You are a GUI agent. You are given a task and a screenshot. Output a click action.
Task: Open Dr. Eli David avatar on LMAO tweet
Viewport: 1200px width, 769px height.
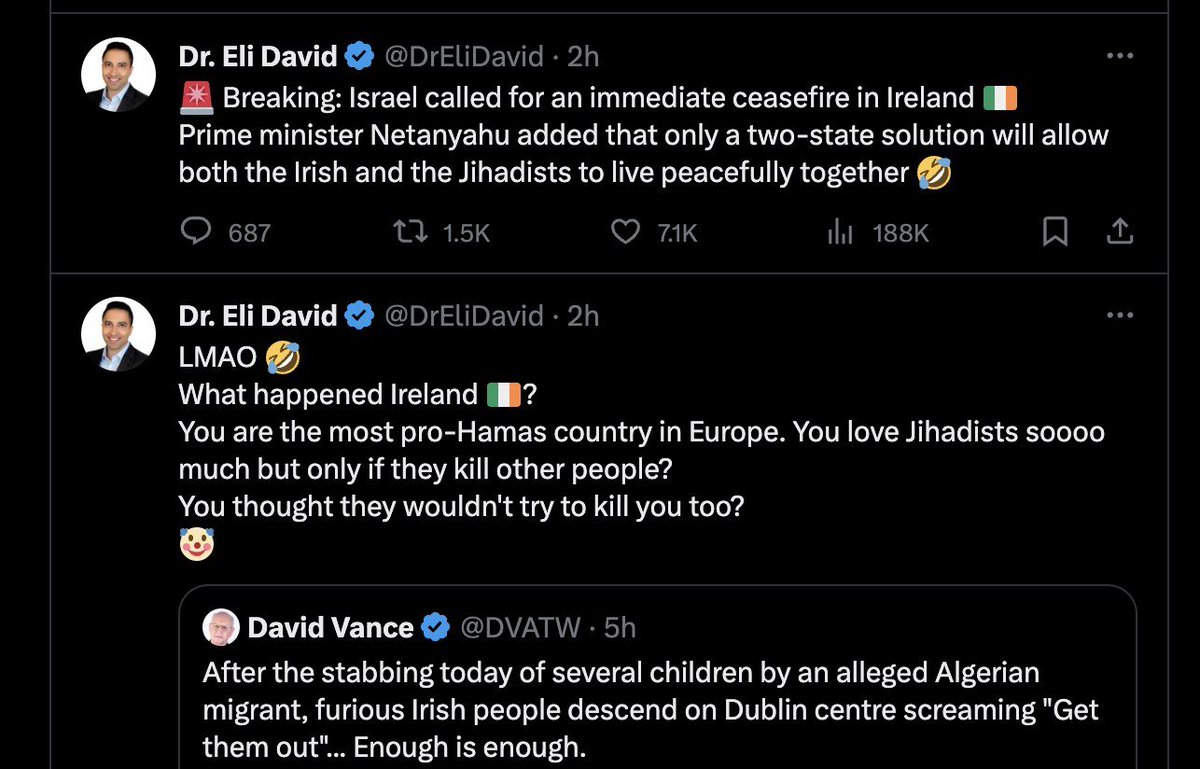coord(118,334)
